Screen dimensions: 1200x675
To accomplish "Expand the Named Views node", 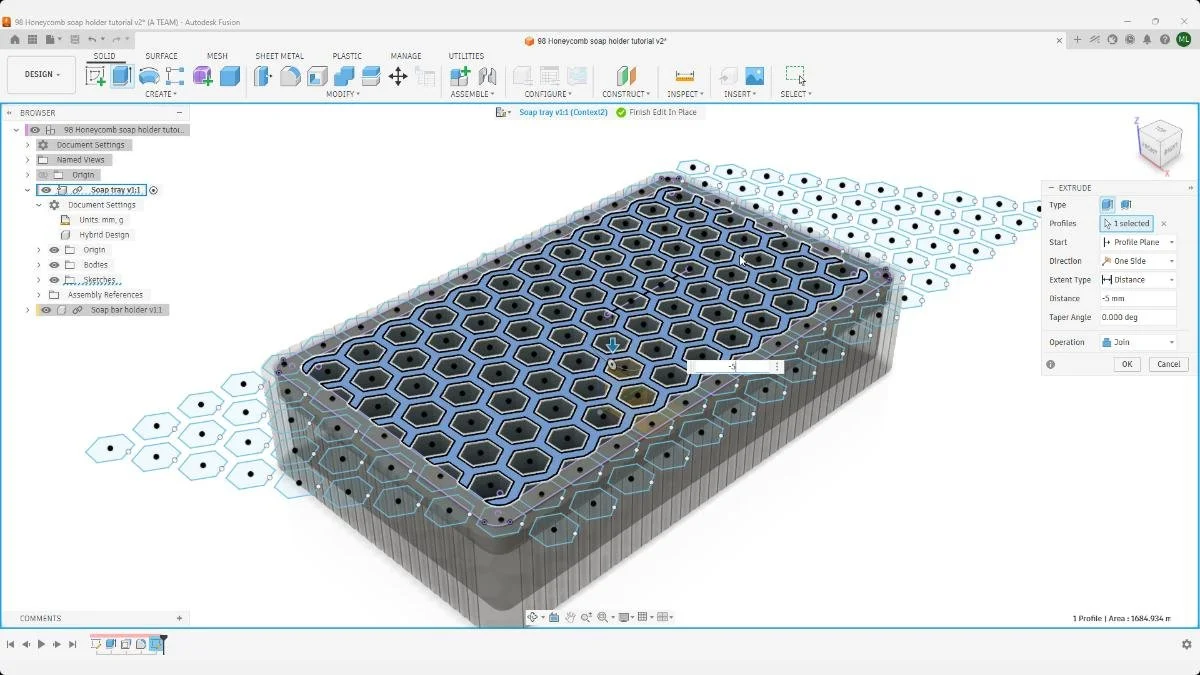I will [x=28, y=160].
